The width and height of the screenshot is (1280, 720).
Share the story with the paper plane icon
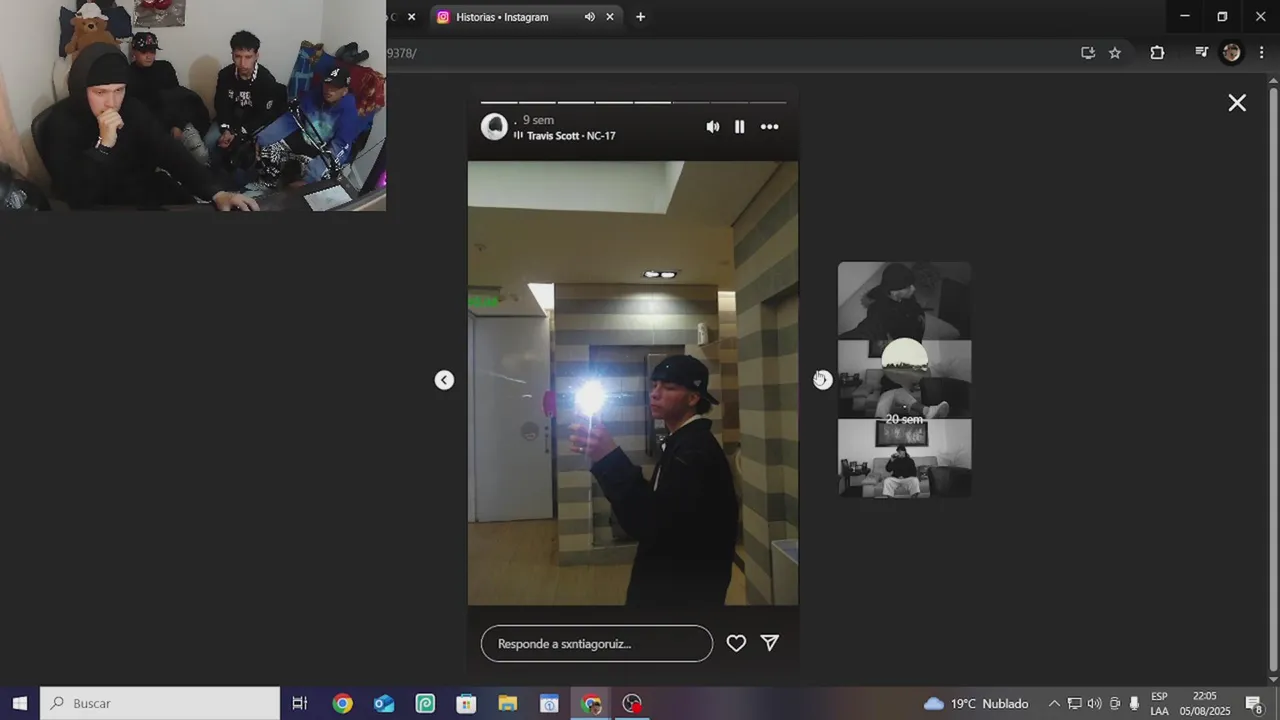coord(770,643)
